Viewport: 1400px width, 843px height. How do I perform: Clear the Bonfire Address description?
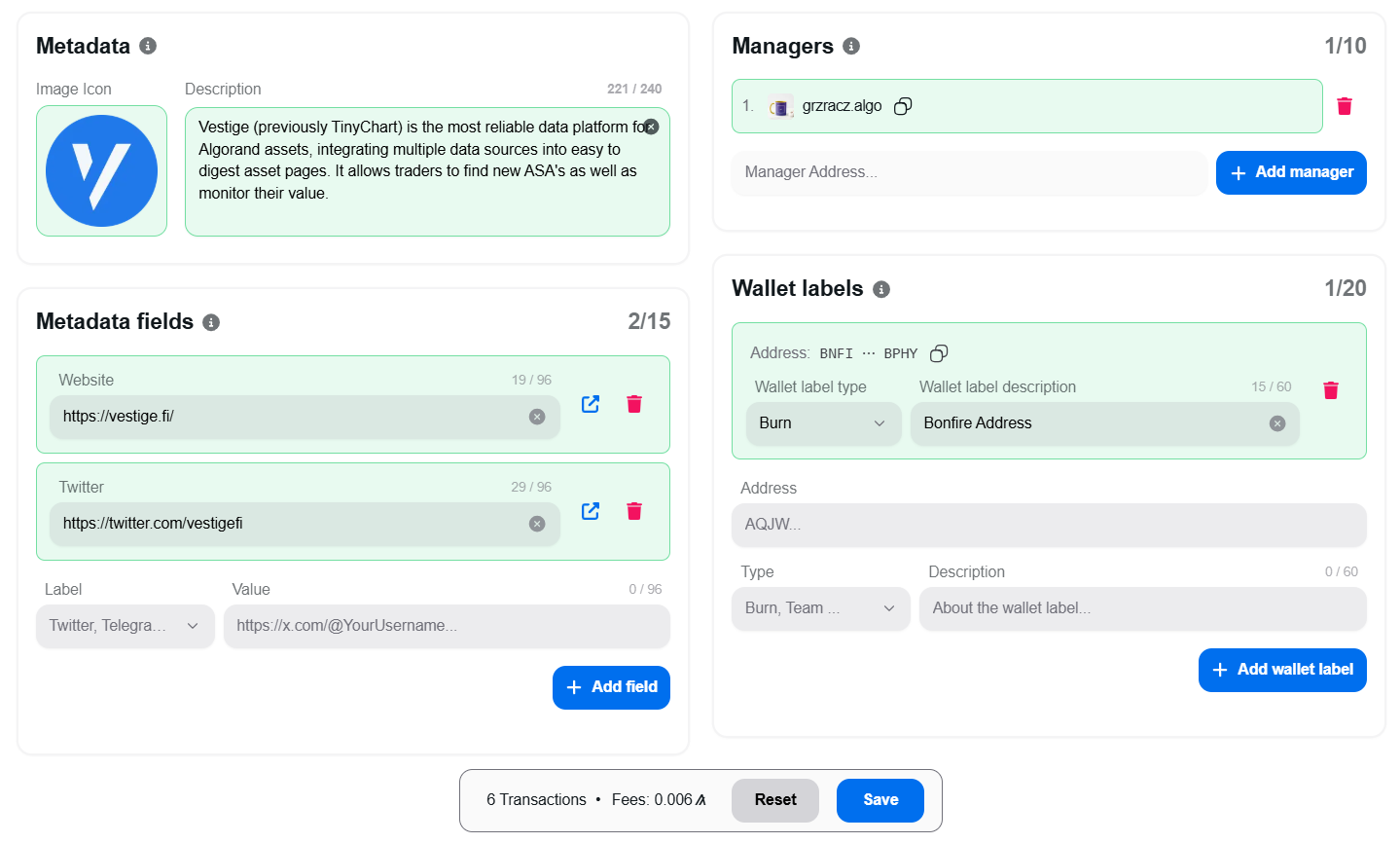[x=1277, y=423]
